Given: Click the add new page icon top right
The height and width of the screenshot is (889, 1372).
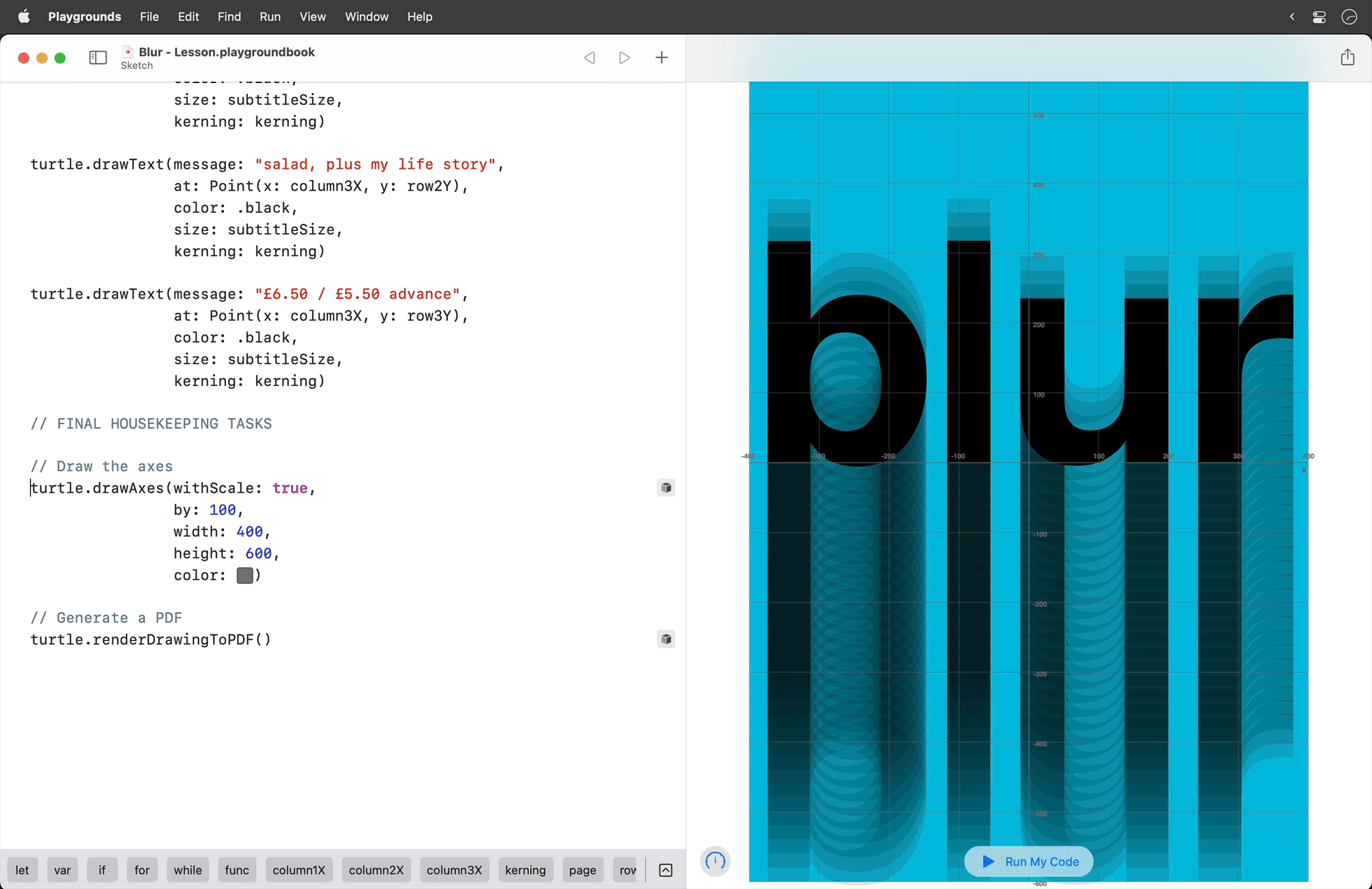Looking at the screenshot, I should pyautogui.click(x=661, y=57).
